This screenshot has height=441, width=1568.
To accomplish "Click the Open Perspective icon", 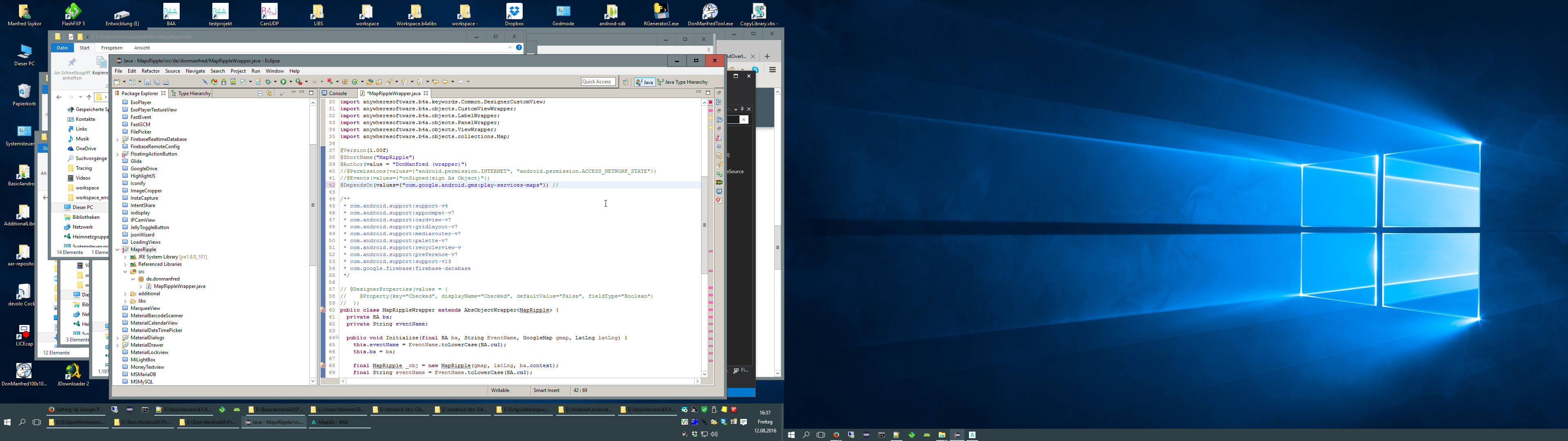I will (x=626, y=82).
